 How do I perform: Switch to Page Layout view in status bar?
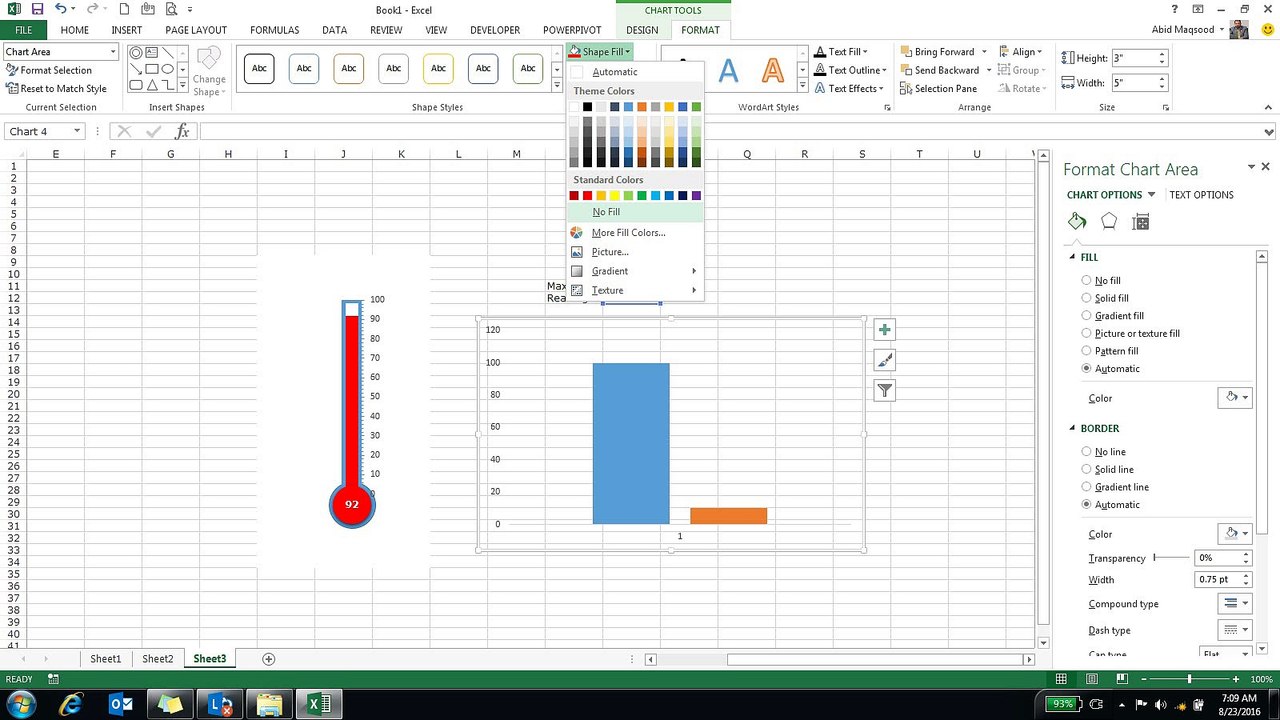pyautogui.click(x=1093, y=679)
